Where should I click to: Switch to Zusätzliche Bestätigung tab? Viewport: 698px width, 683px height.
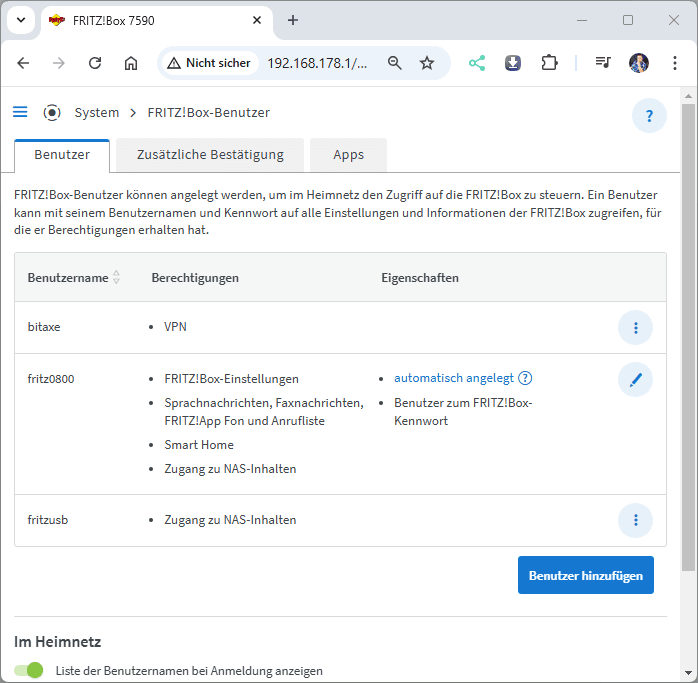[210, 155]
